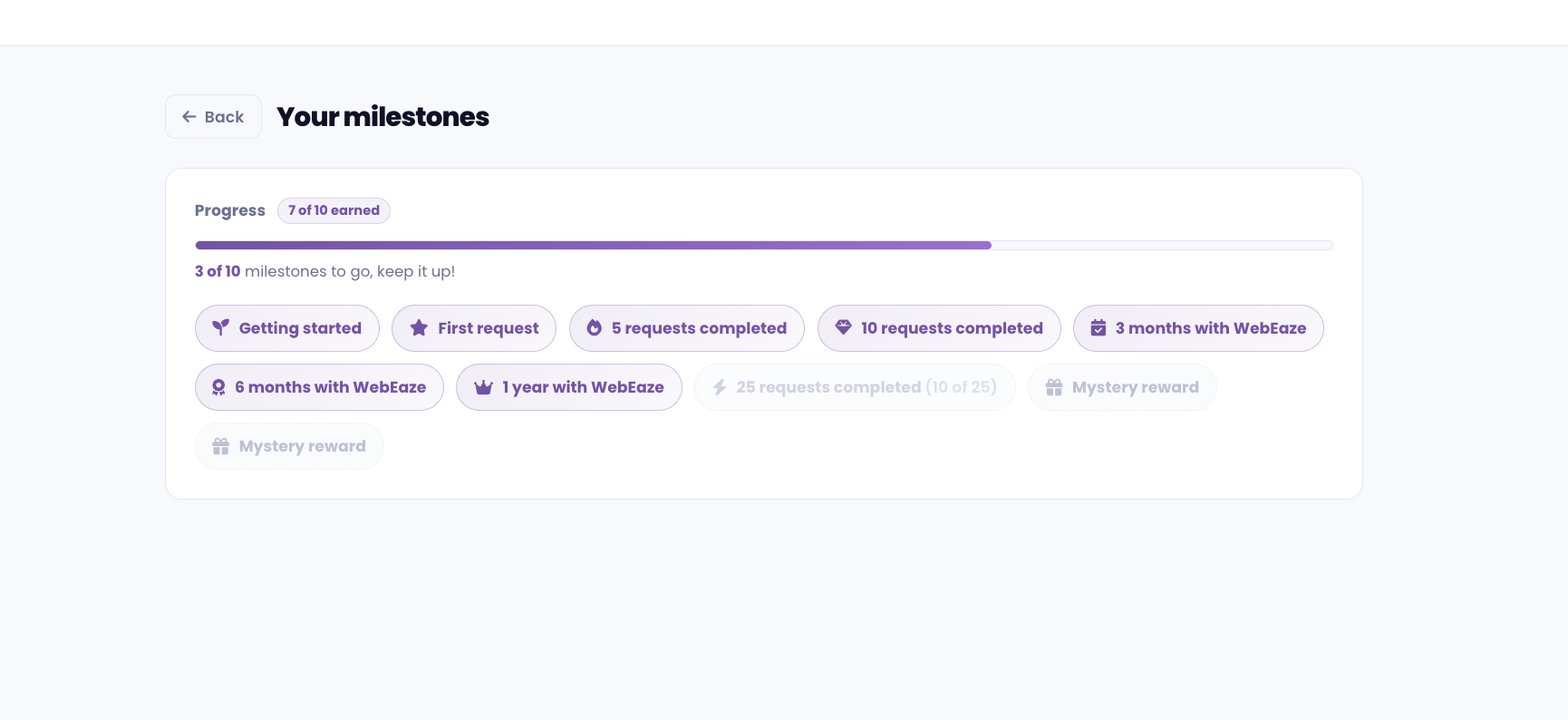Click the sprout icon on Getting started badge

click(x=220, y=327)
